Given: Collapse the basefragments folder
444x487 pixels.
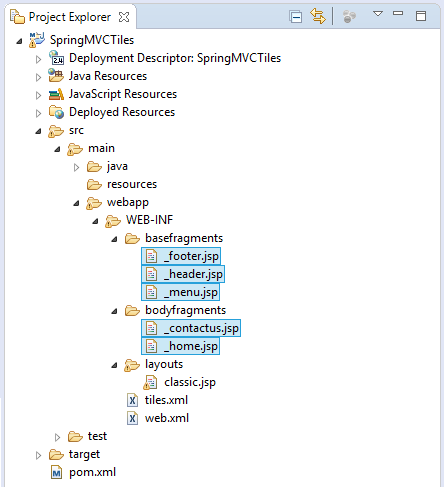Looking at the screenshot, I should [114, 239].
